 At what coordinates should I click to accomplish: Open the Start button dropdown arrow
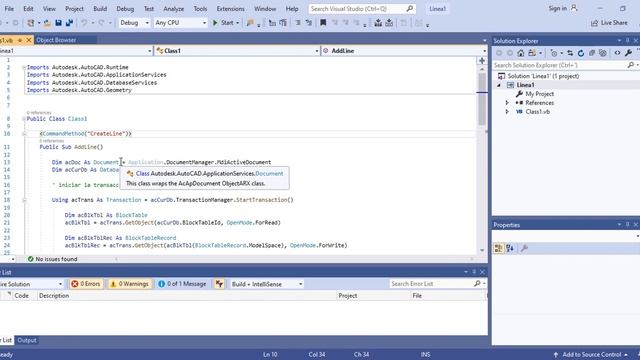tap(237, 23)
